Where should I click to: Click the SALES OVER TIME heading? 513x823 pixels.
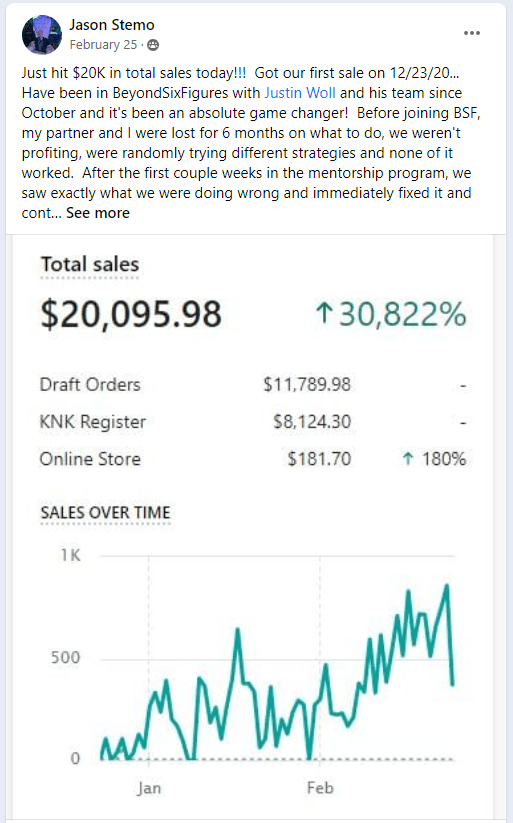tap(106, 512)
